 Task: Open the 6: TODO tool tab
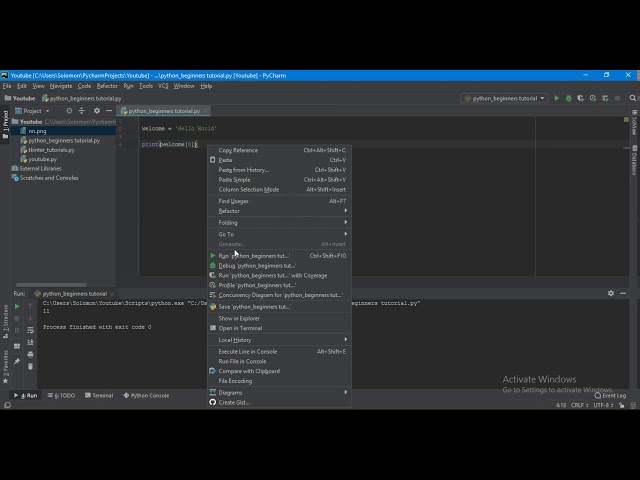pyautogui.click(x=61, y=396)
